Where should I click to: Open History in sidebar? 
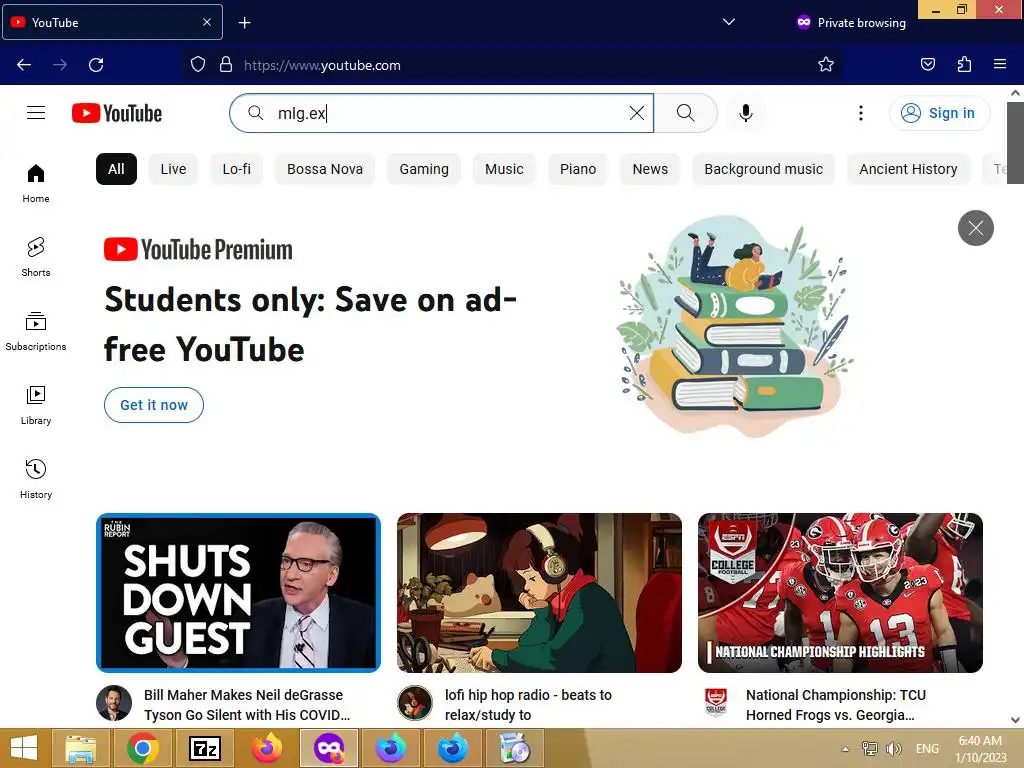(36, 479)
